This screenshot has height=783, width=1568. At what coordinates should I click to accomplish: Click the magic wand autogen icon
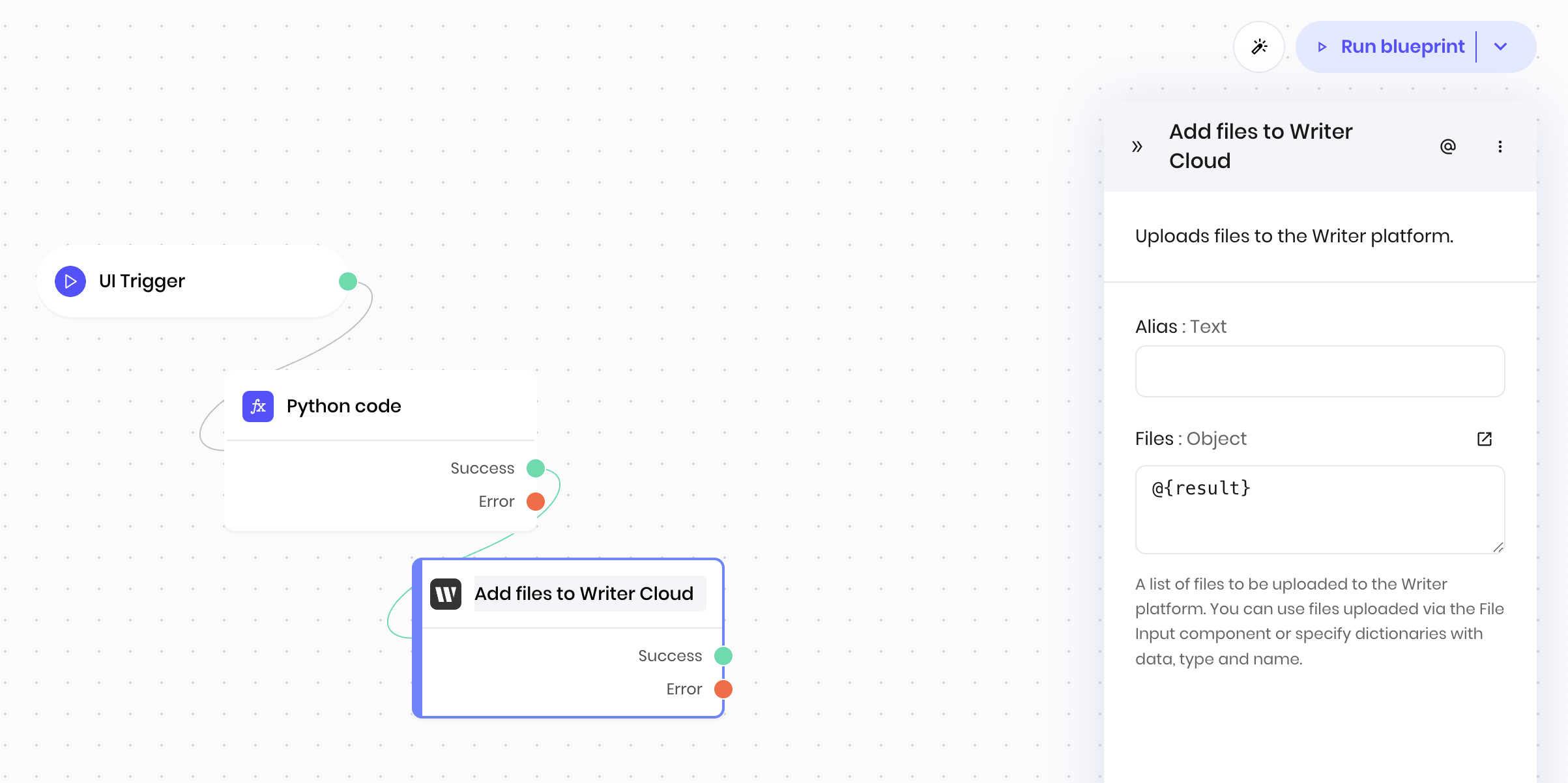(1259, 47)
